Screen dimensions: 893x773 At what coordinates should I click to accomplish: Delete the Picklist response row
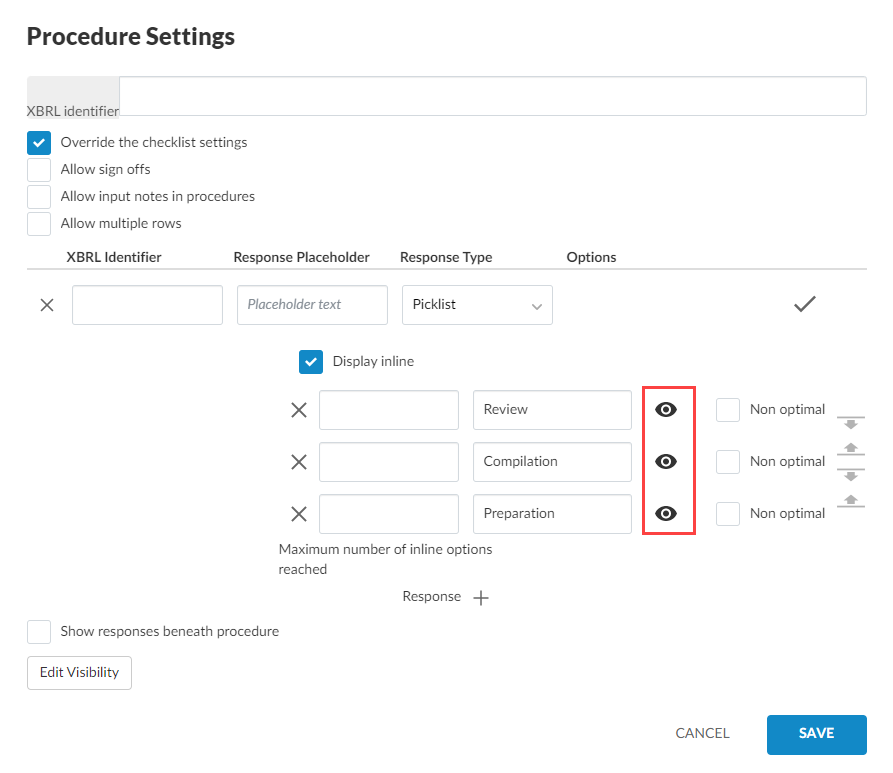(47, 305)
